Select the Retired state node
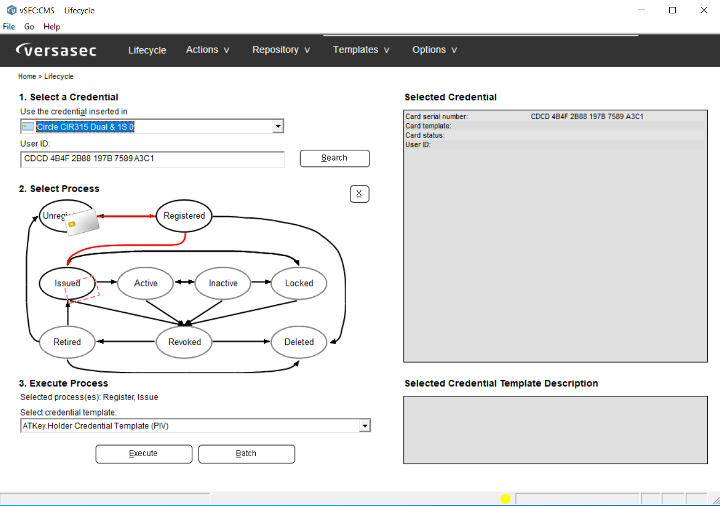 coord(67,342)
